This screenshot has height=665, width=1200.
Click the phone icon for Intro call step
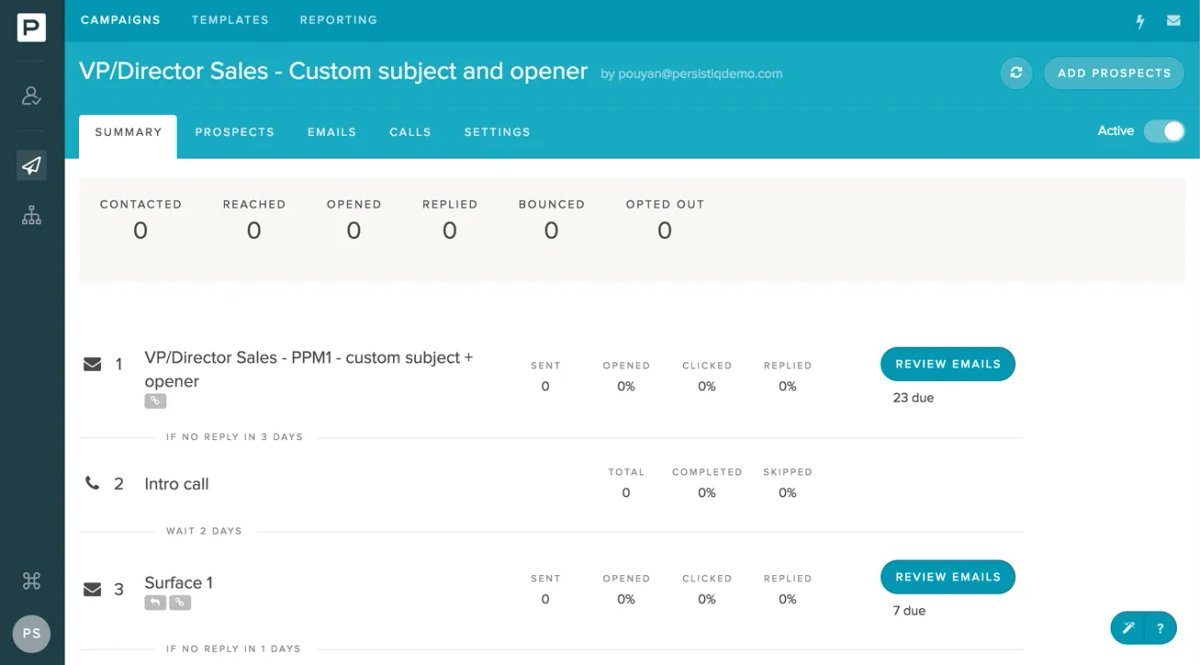point(92,483)
